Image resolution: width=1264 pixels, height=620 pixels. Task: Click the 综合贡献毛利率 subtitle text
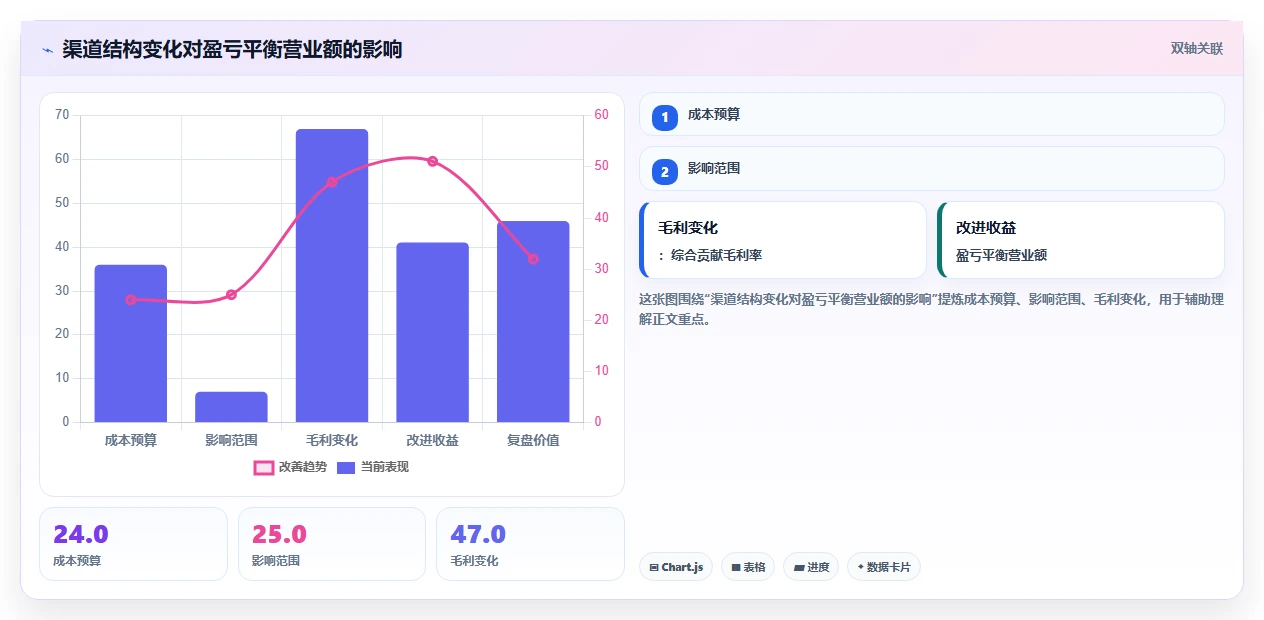[717, 256]
